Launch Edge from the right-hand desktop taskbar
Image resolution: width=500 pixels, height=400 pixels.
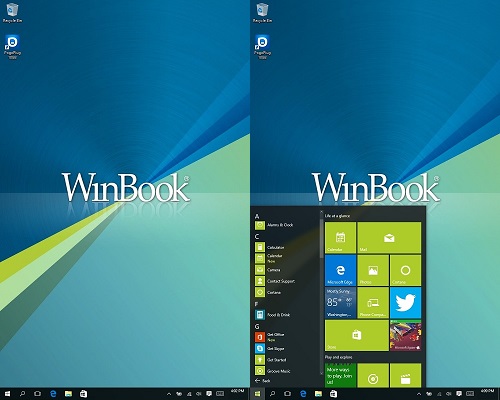[x=303, y=394]
